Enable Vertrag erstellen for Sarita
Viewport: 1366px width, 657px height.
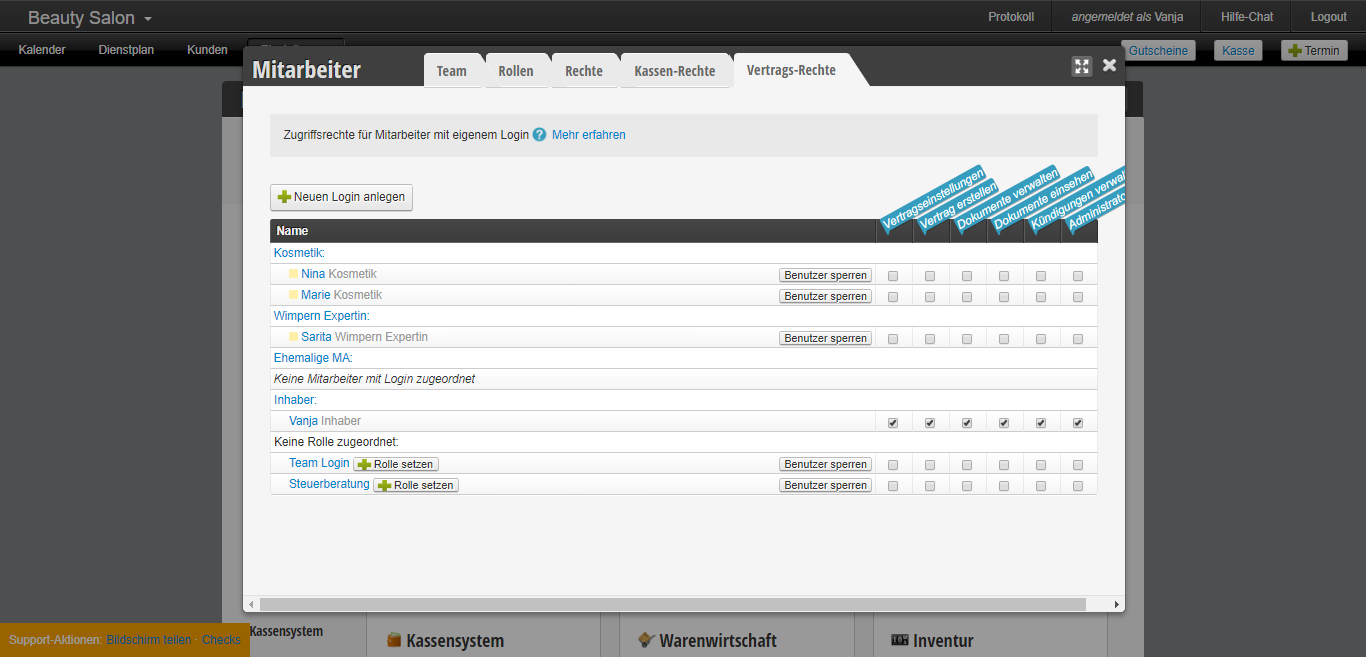point(930,338)
